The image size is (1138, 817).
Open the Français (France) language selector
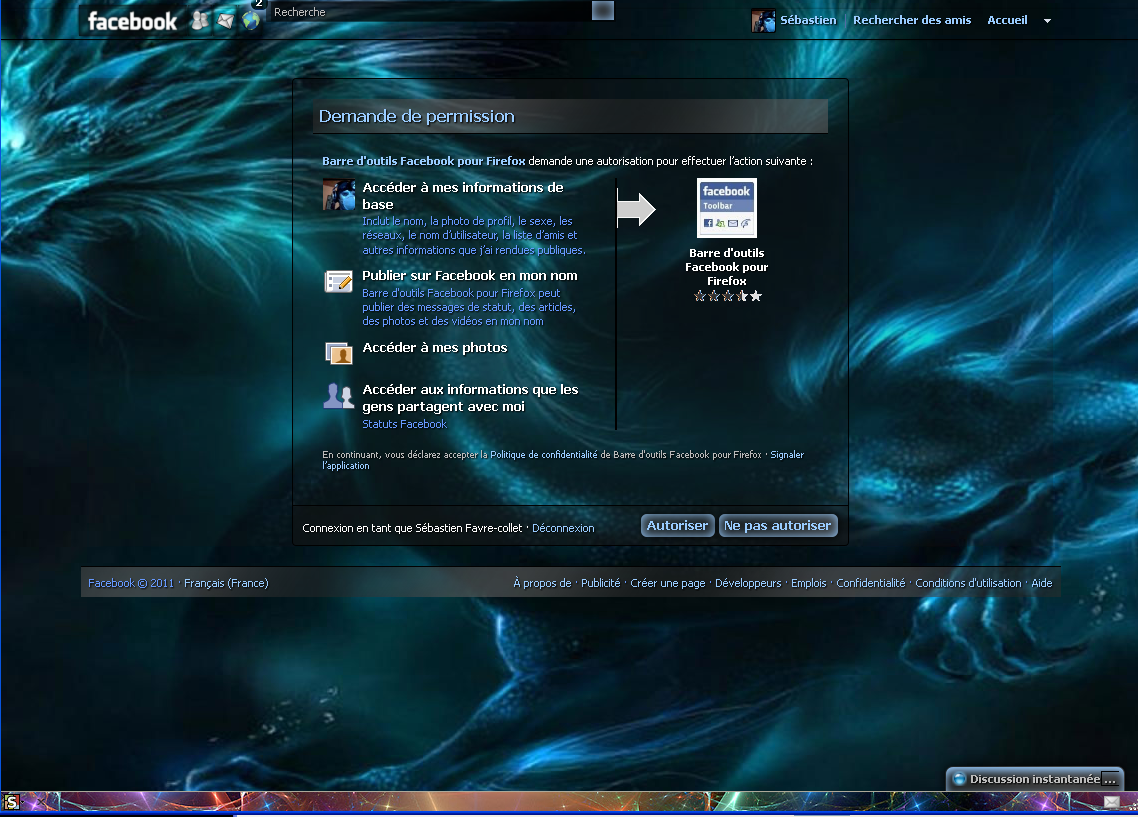(x=226, y=583)
